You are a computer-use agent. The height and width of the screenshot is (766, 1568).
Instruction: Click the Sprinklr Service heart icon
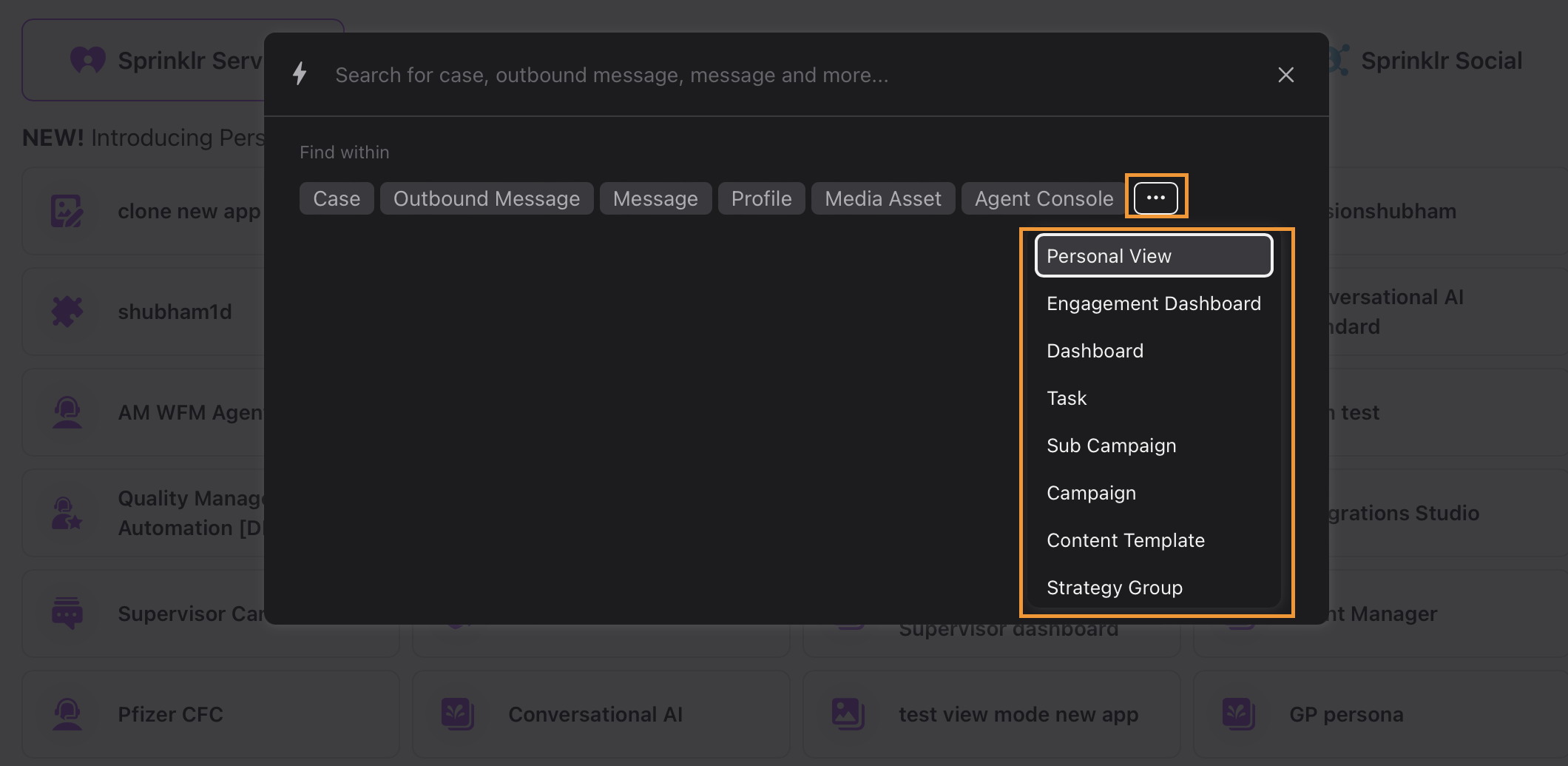tap(88, 60)
